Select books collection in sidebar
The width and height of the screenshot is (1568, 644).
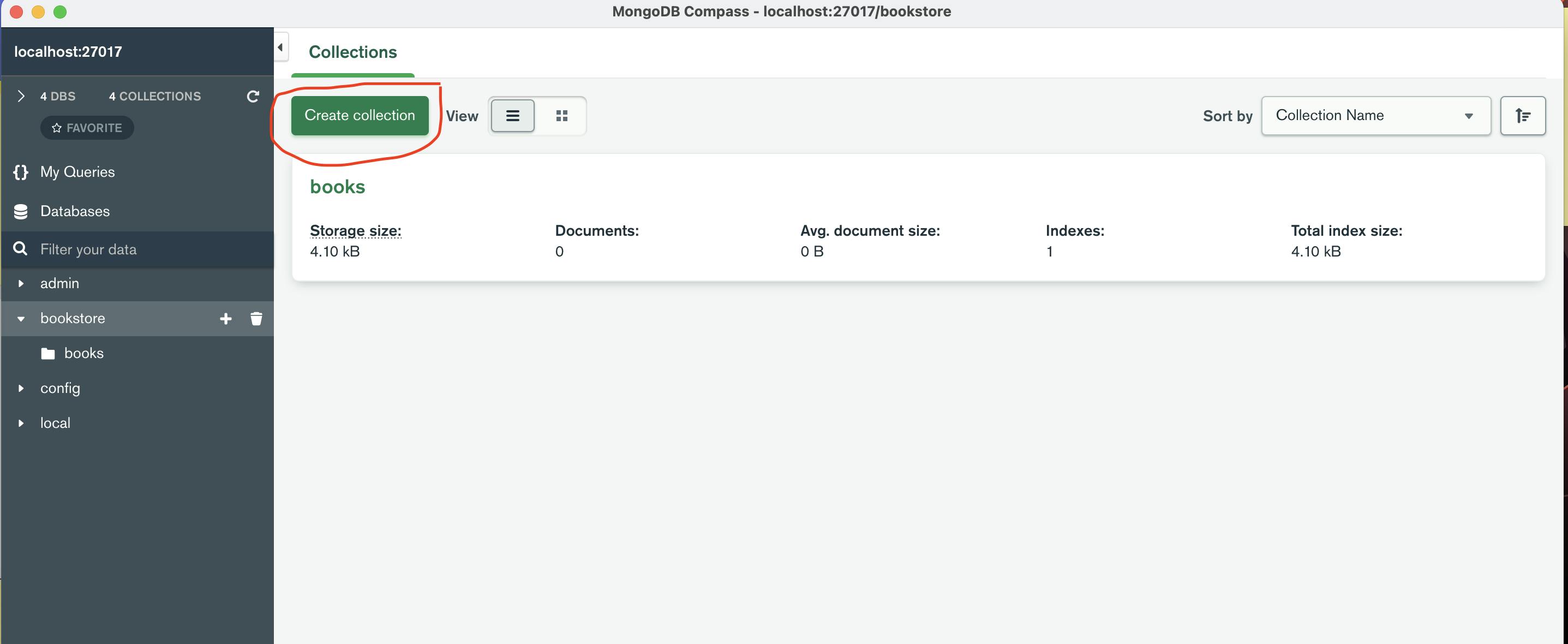point(137,354)
